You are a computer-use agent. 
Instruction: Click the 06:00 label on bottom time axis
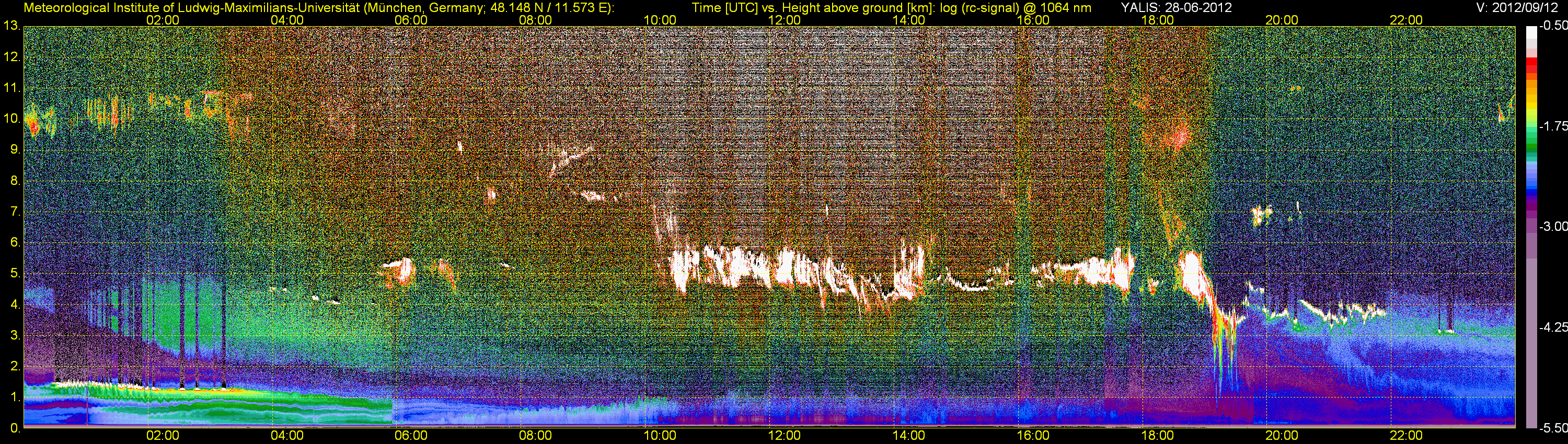[x=411, y=436]
